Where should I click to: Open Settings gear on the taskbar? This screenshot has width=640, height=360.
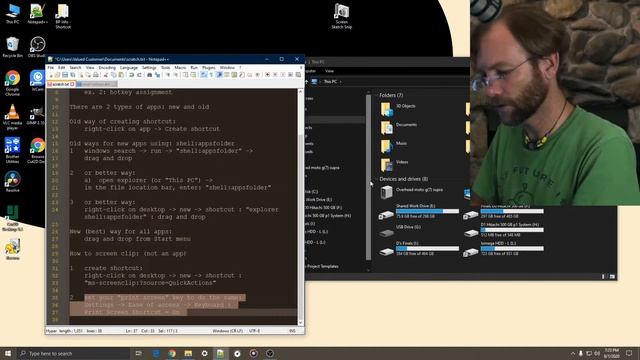click(204, 353)
